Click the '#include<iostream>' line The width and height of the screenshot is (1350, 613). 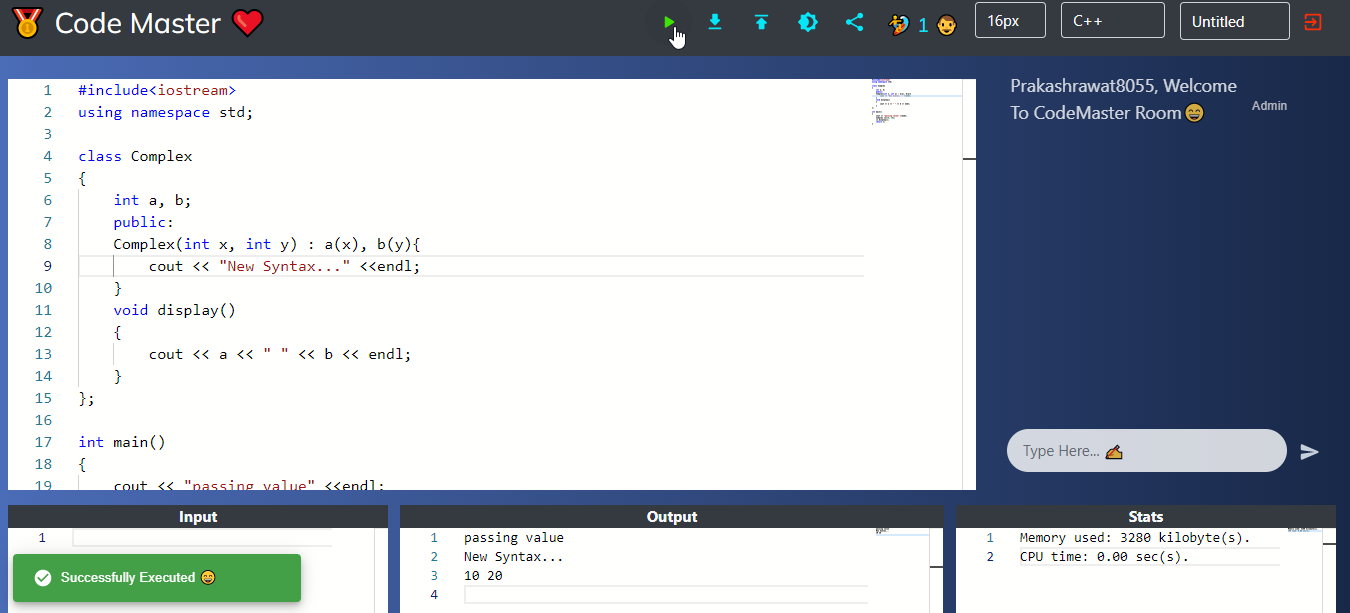click(158, 90)
